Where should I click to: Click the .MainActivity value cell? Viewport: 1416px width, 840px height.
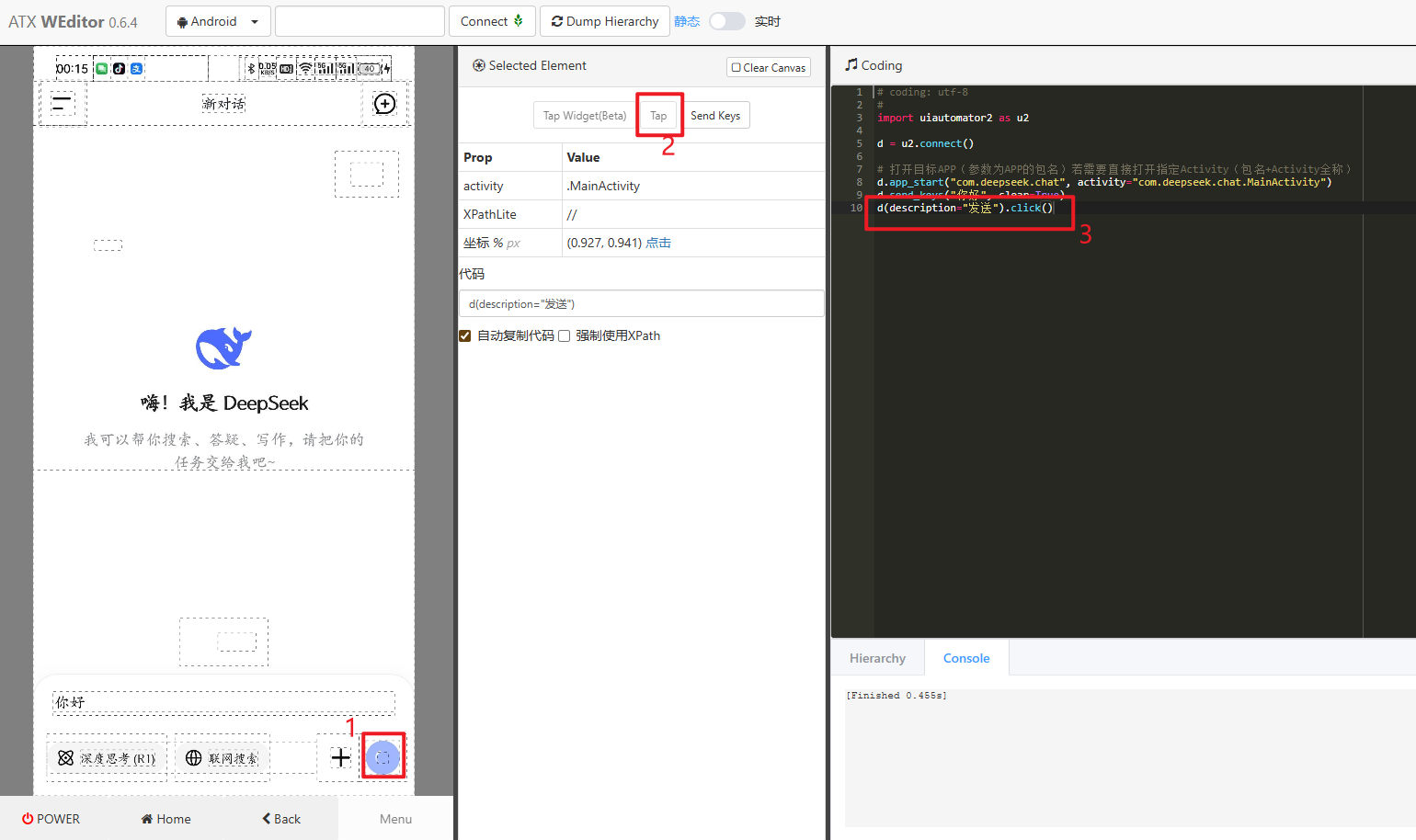(603, 186)
